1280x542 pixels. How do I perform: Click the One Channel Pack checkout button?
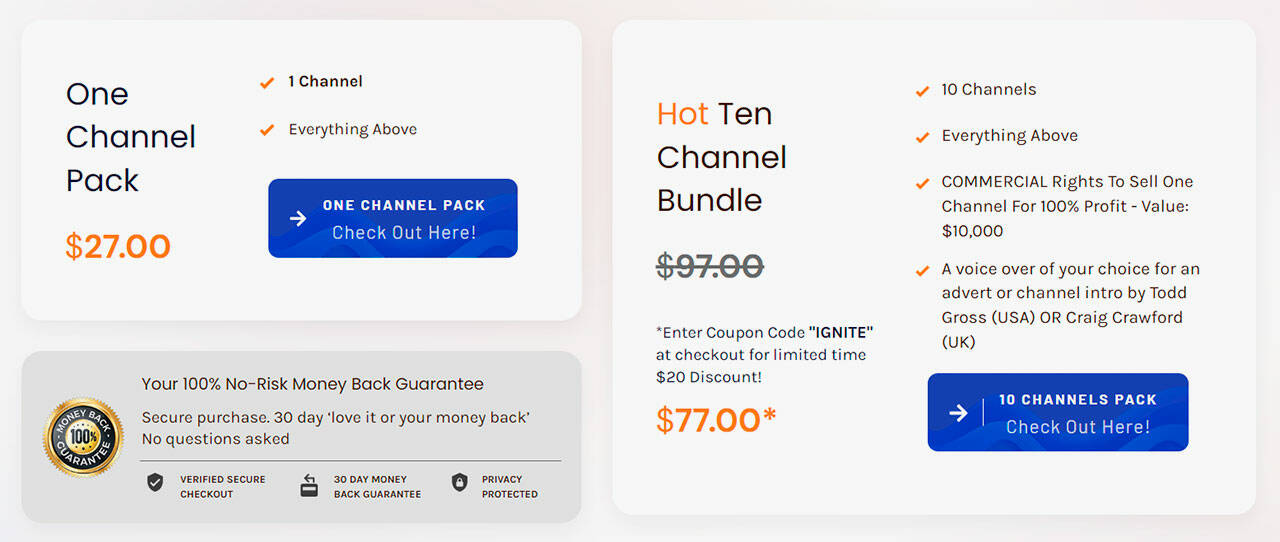tap(393, 218)
